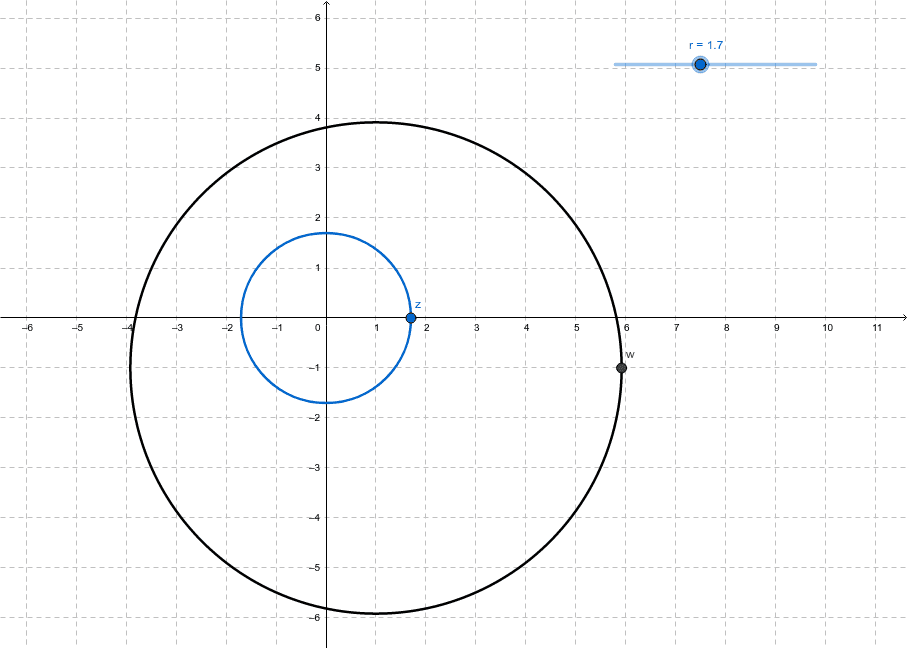Screen dimensions: 909x650
Task: Click the y-axis tick label 6
Action: tap(318, 17)
